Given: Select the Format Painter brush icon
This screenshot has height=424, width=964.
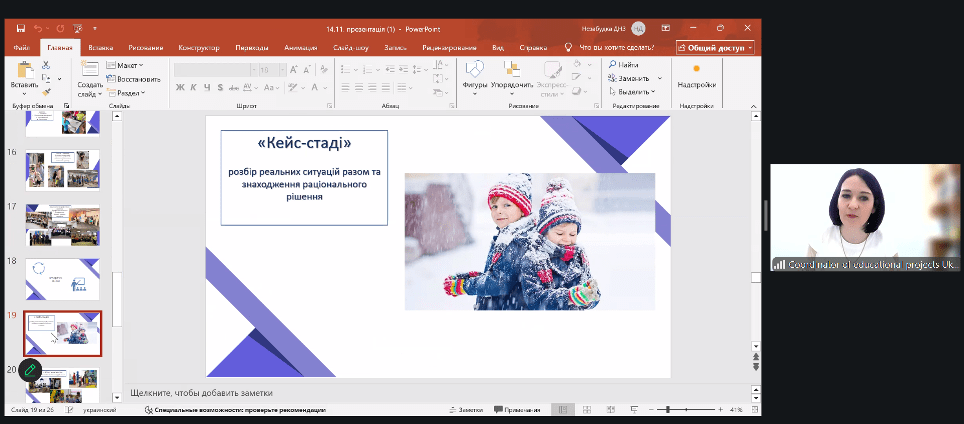Looking at the screenshot, I should (x=46, y=91).
